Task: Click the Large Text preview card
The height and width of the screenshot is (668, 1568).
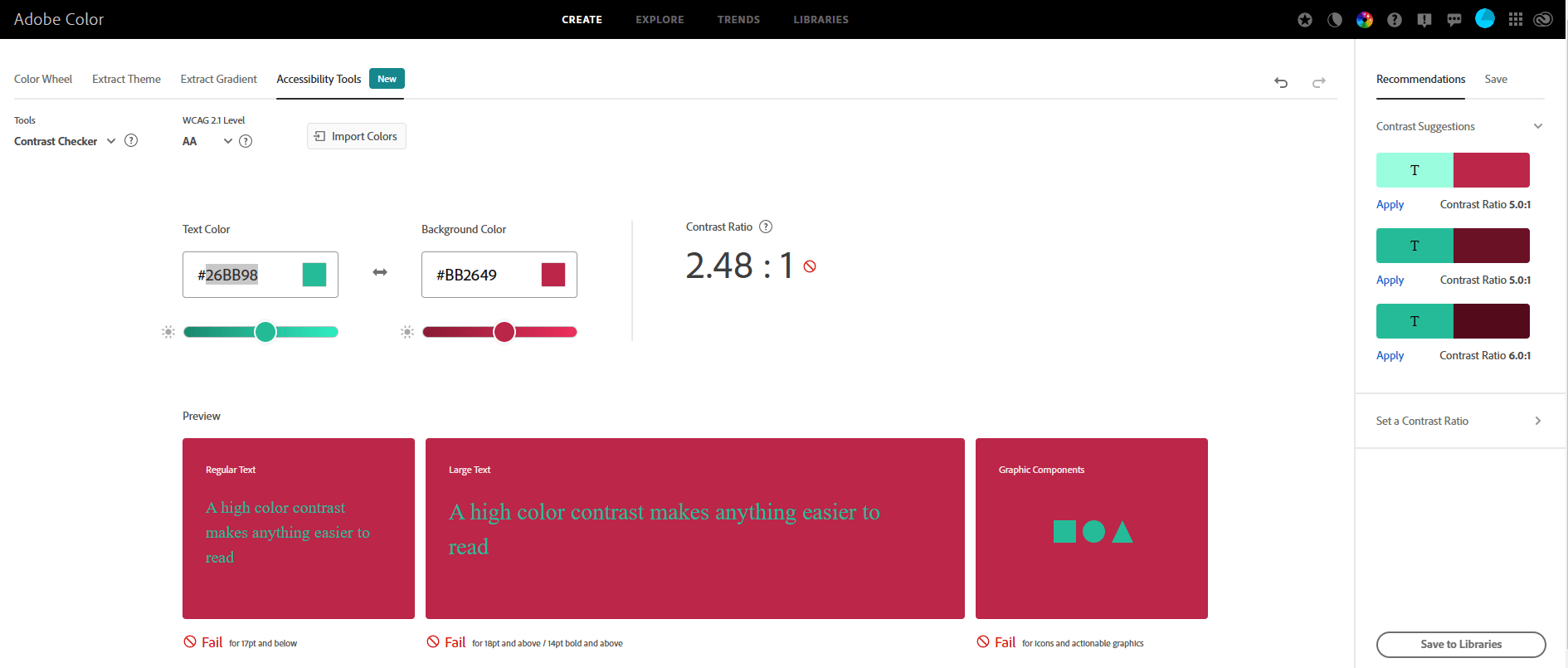Action: tap(695, 529)
